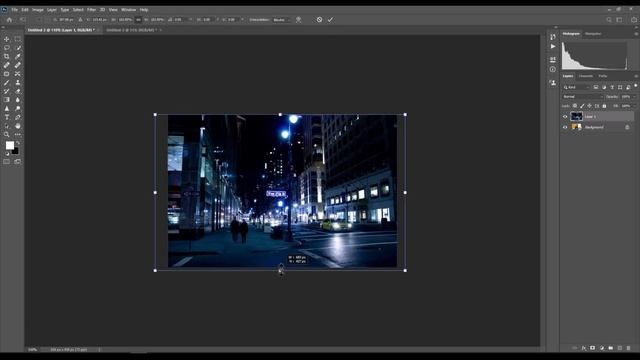Image resolution: width=640 pixels, height=360 pixels.
Task: Switch to the Navigator tab
Action: pyautogui.click(x=593, y=34)
